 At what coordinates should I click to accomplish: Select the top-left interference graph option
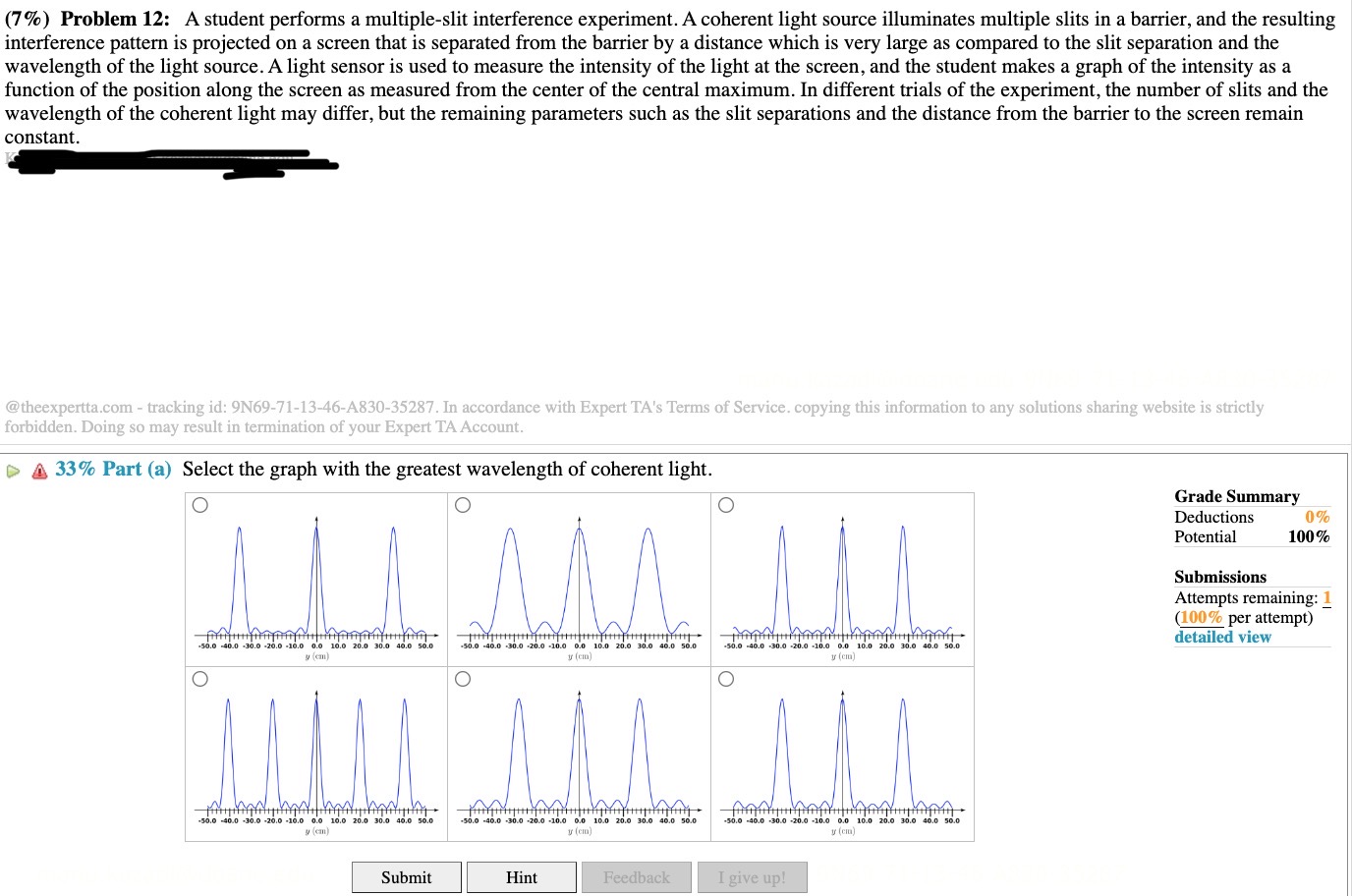(x=199, y=504)
